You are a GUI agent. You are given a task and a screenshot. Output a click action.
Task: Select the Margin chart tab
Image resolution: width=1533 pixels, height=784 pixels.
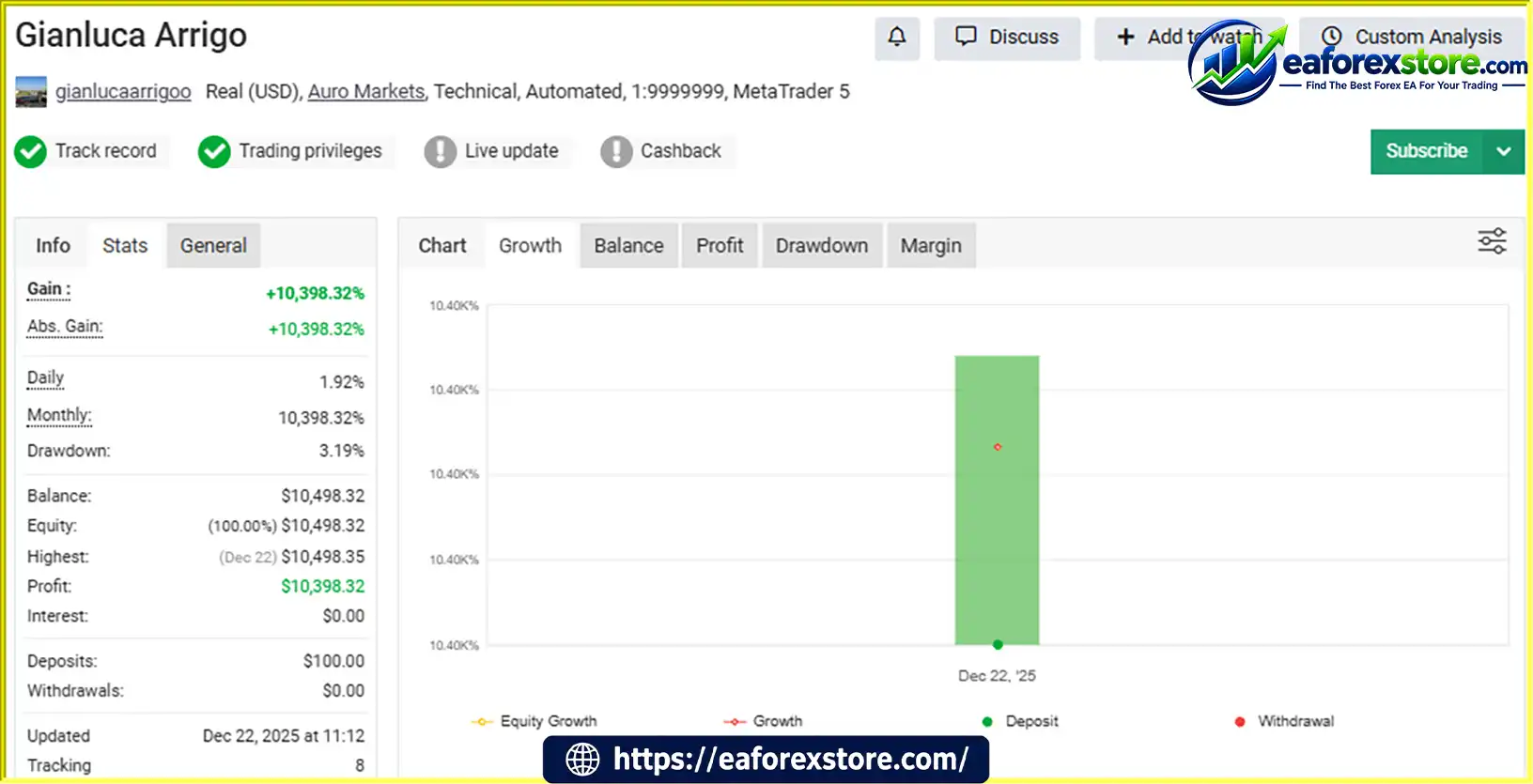pos(931,245)
